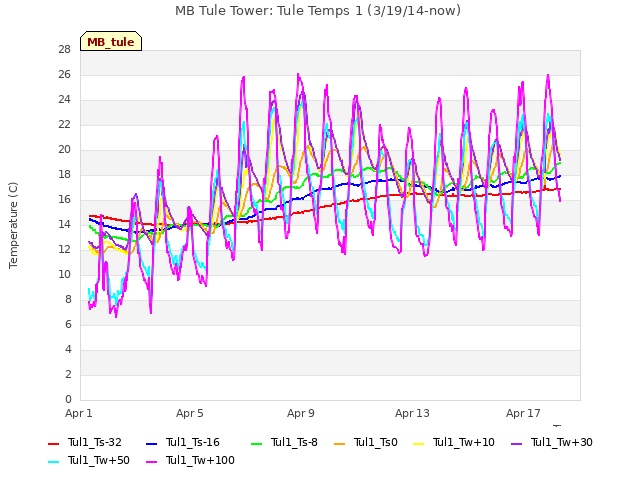
Task: Click the 26 y-axis tick label
Action: tap(64, 75)
